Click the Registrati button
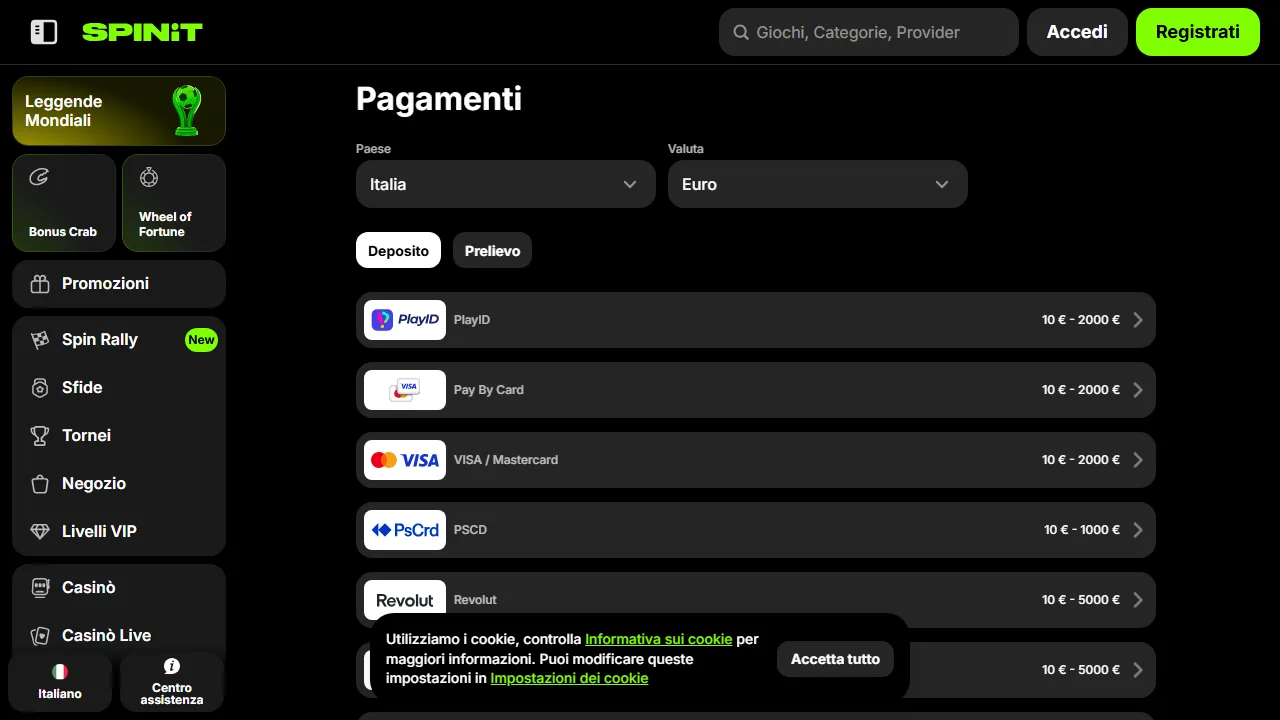1280x720 pixels. click(x=1198, y=32)
